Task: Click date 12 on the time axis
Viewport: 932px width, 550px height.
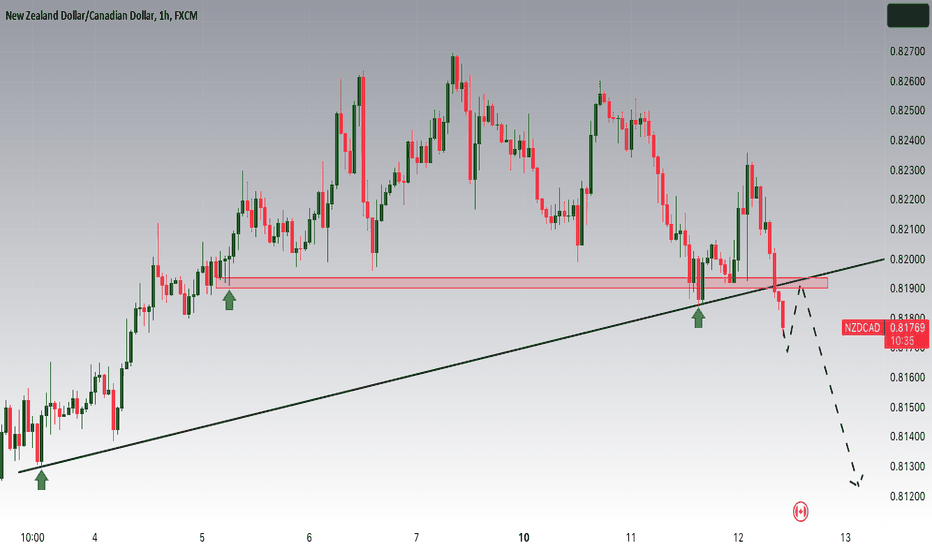Action: pyautogui.click(x=738, y=538)
